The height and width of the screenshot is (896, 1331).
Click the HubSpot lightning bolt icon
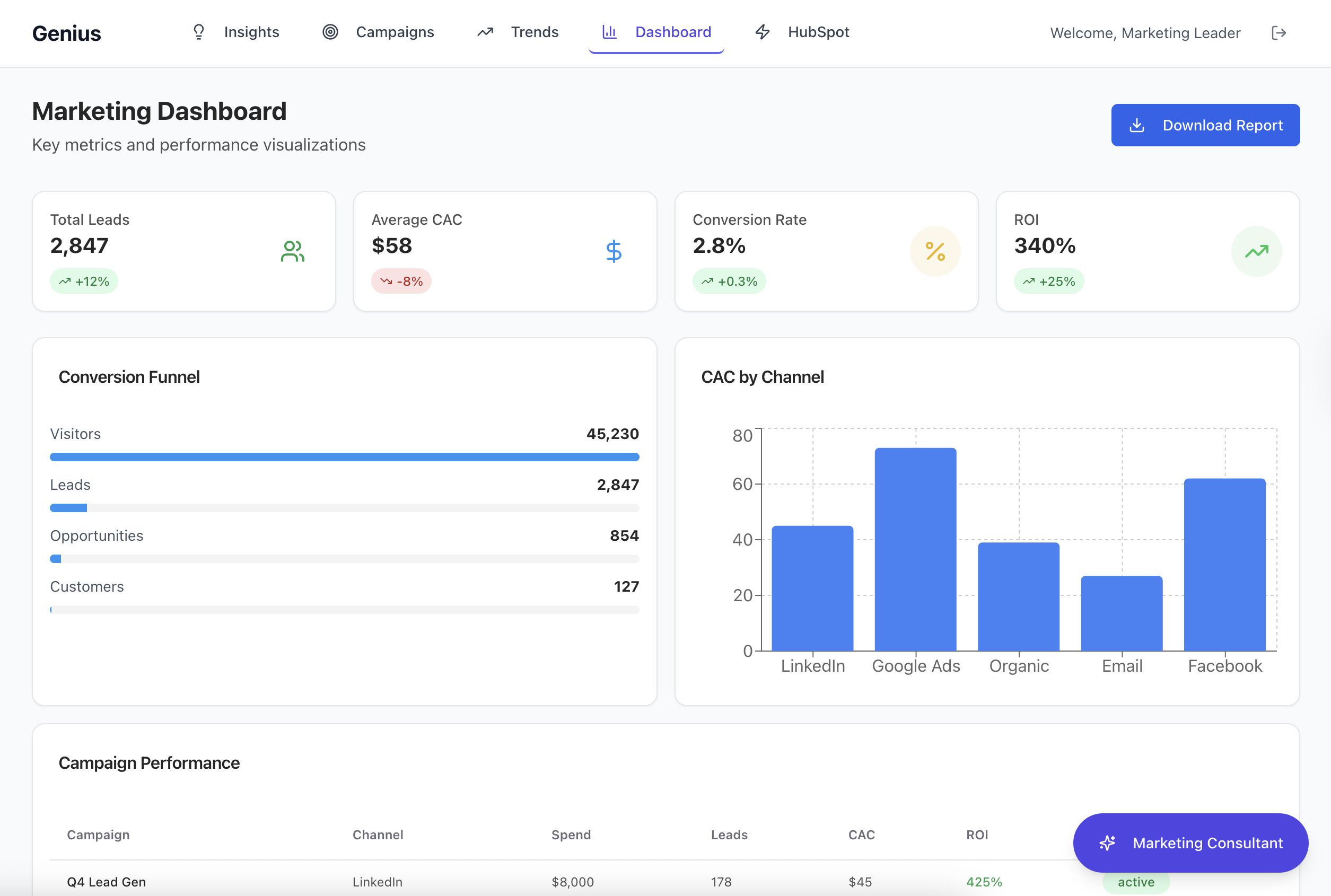coord(763,32)
